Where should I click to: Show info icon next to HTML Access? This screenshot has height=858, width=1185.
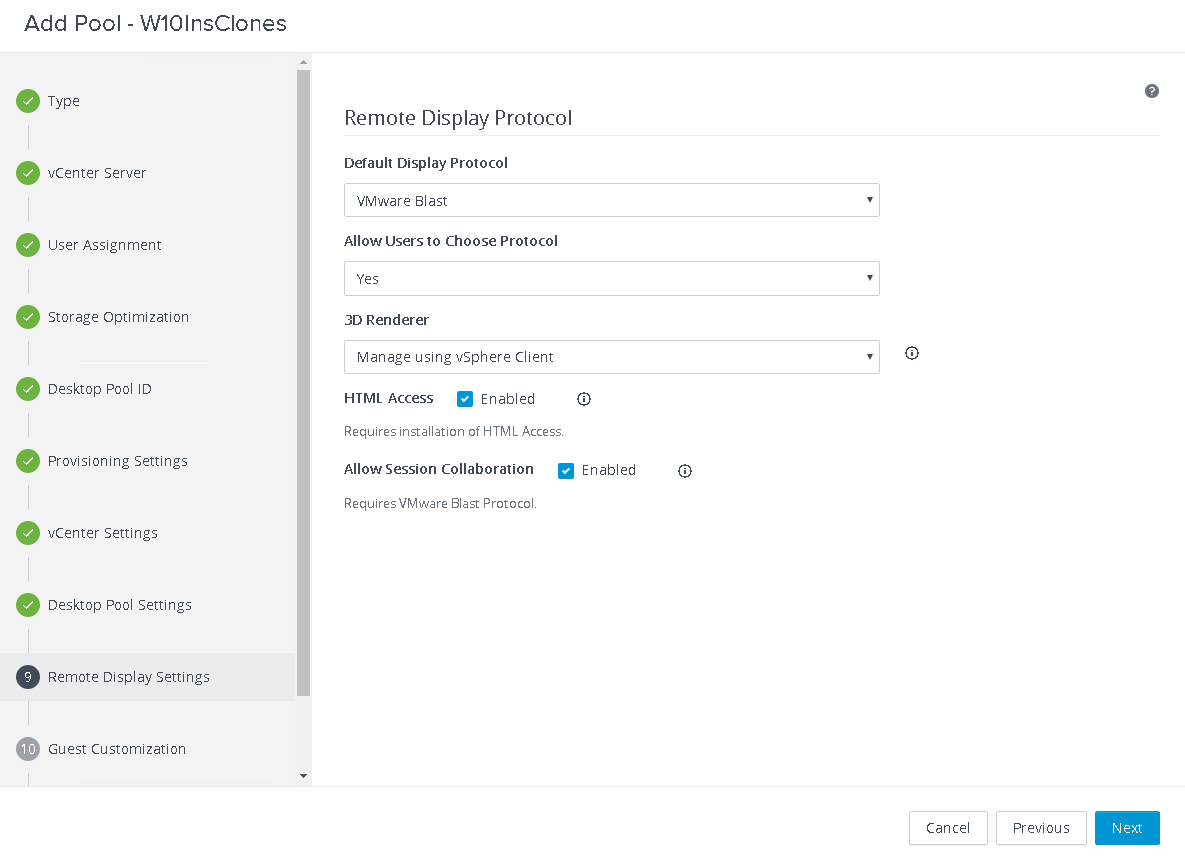[x=583, y=399]
